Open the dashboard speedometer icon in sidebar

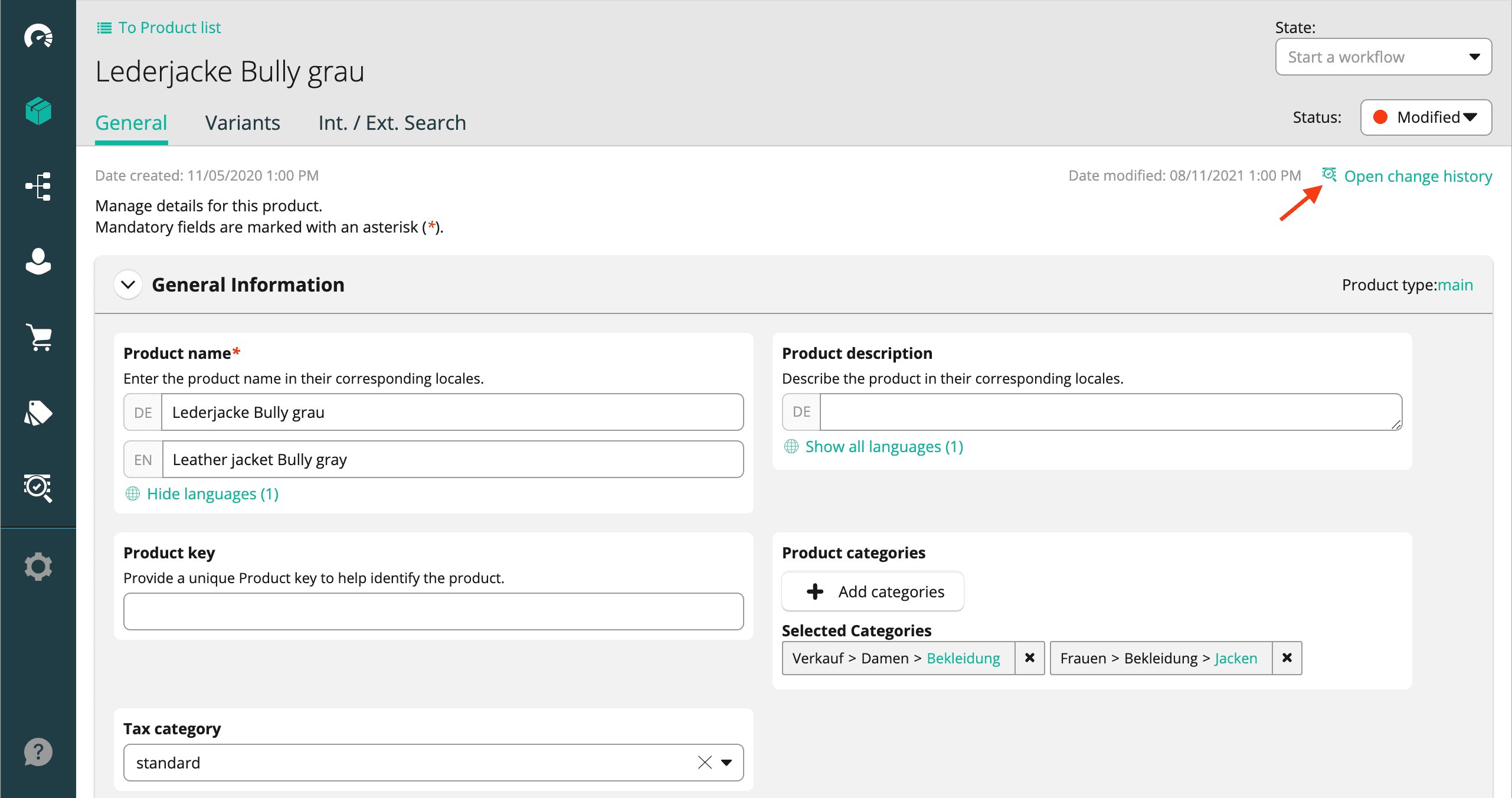point(38,37)
